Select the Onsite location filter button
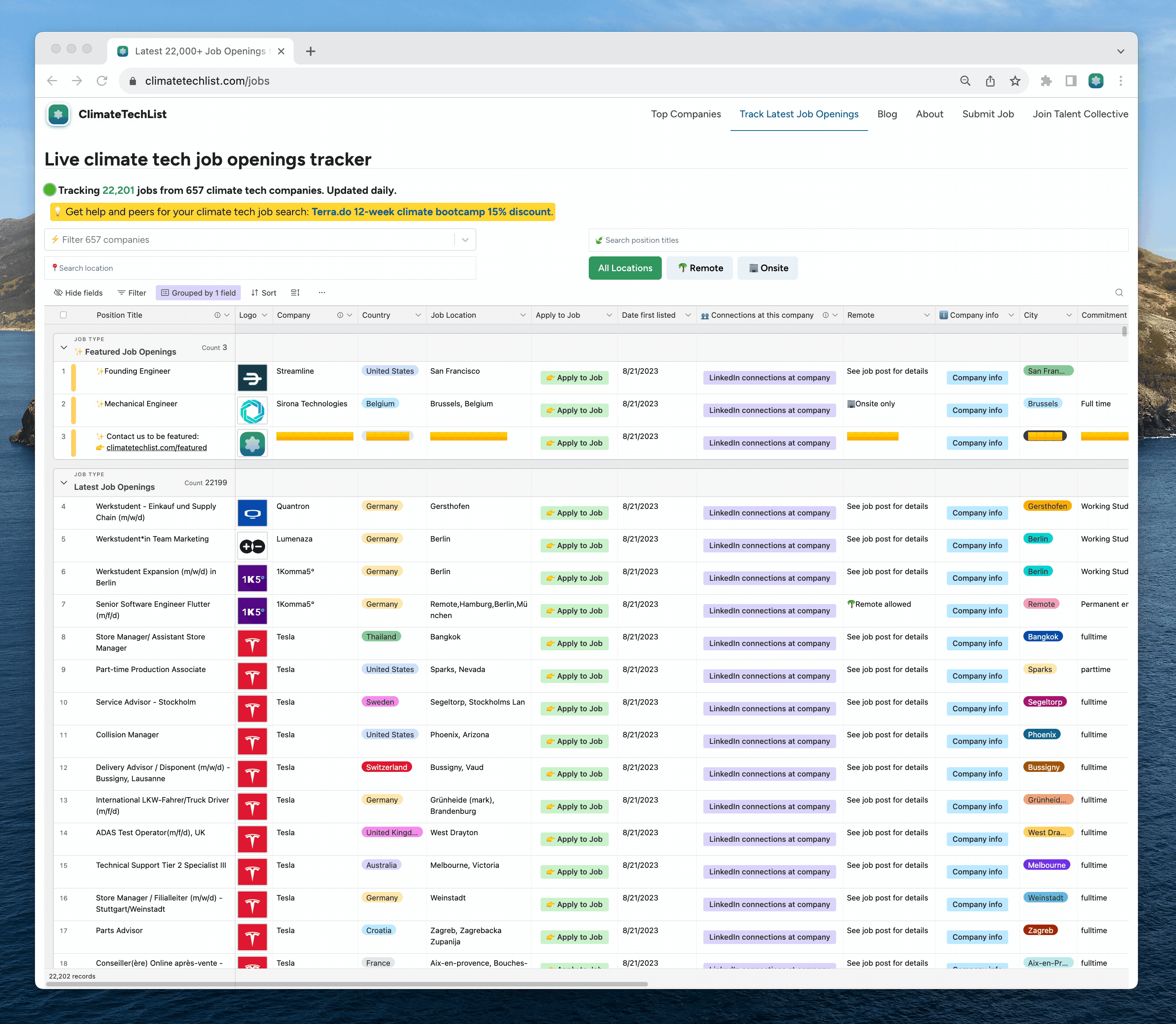 768,268
